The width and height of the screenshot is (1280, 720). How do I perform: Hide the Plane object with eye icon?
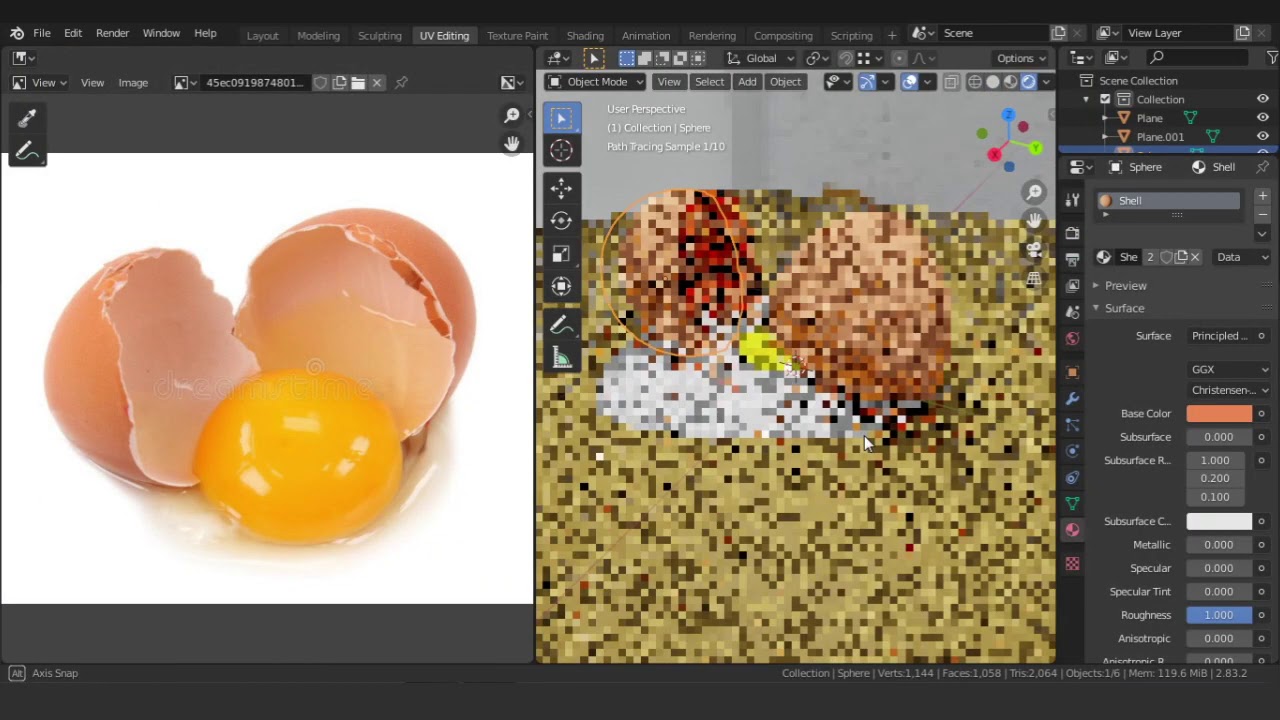click(1262, 118)
